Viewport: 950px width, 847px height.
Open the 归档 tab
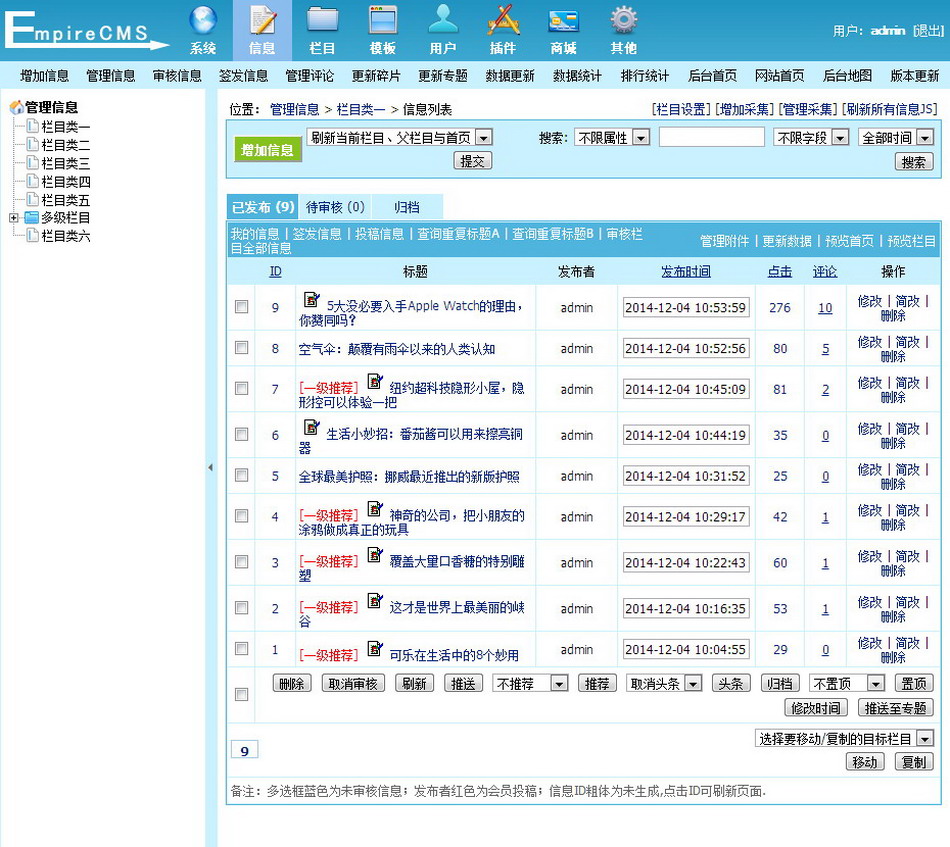[406, 207]
